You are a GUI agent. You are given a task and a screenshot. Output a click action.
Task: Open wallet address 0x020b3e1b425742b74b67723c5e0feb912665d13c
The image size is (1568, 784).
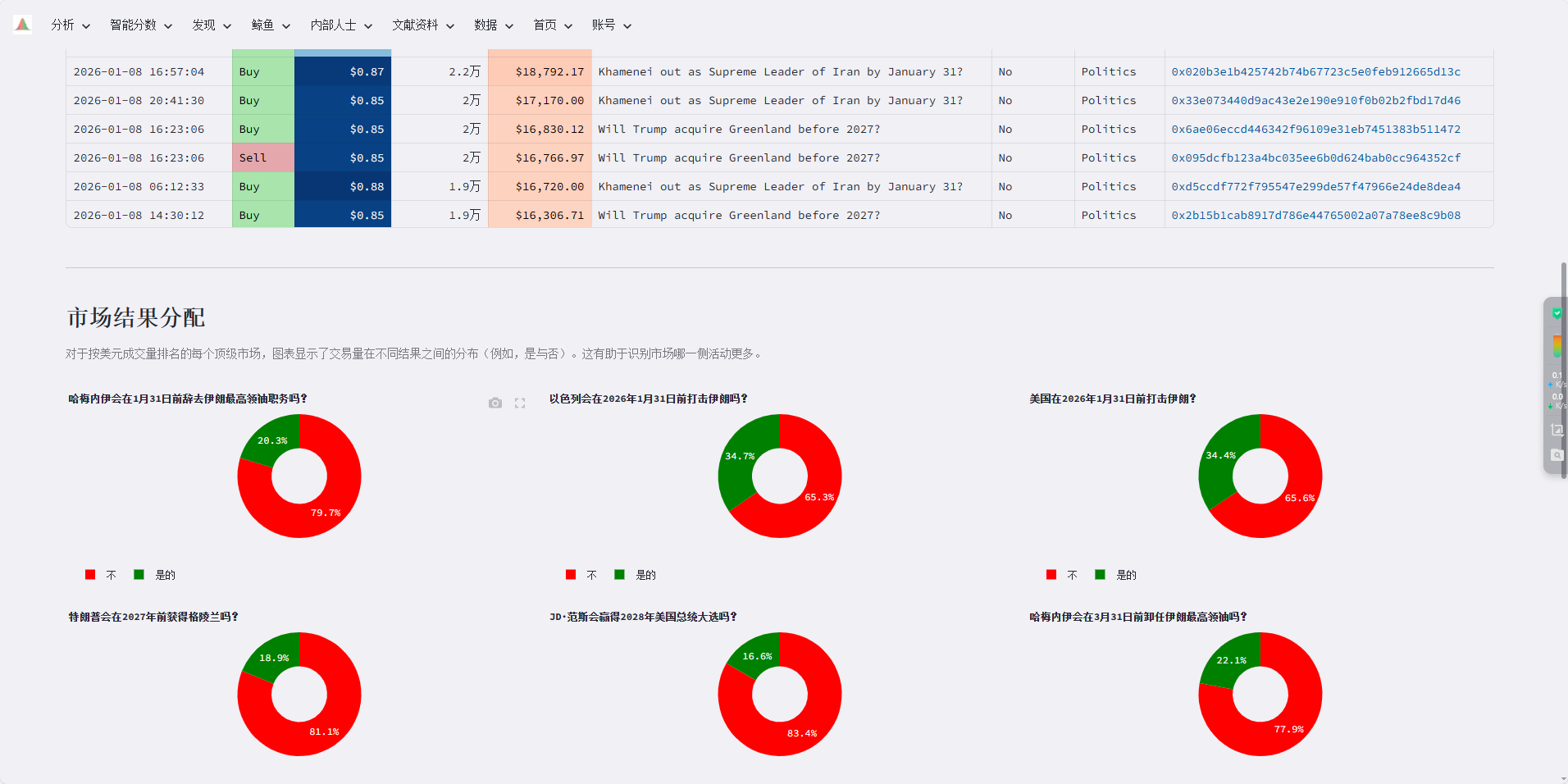coord(1315,72)
